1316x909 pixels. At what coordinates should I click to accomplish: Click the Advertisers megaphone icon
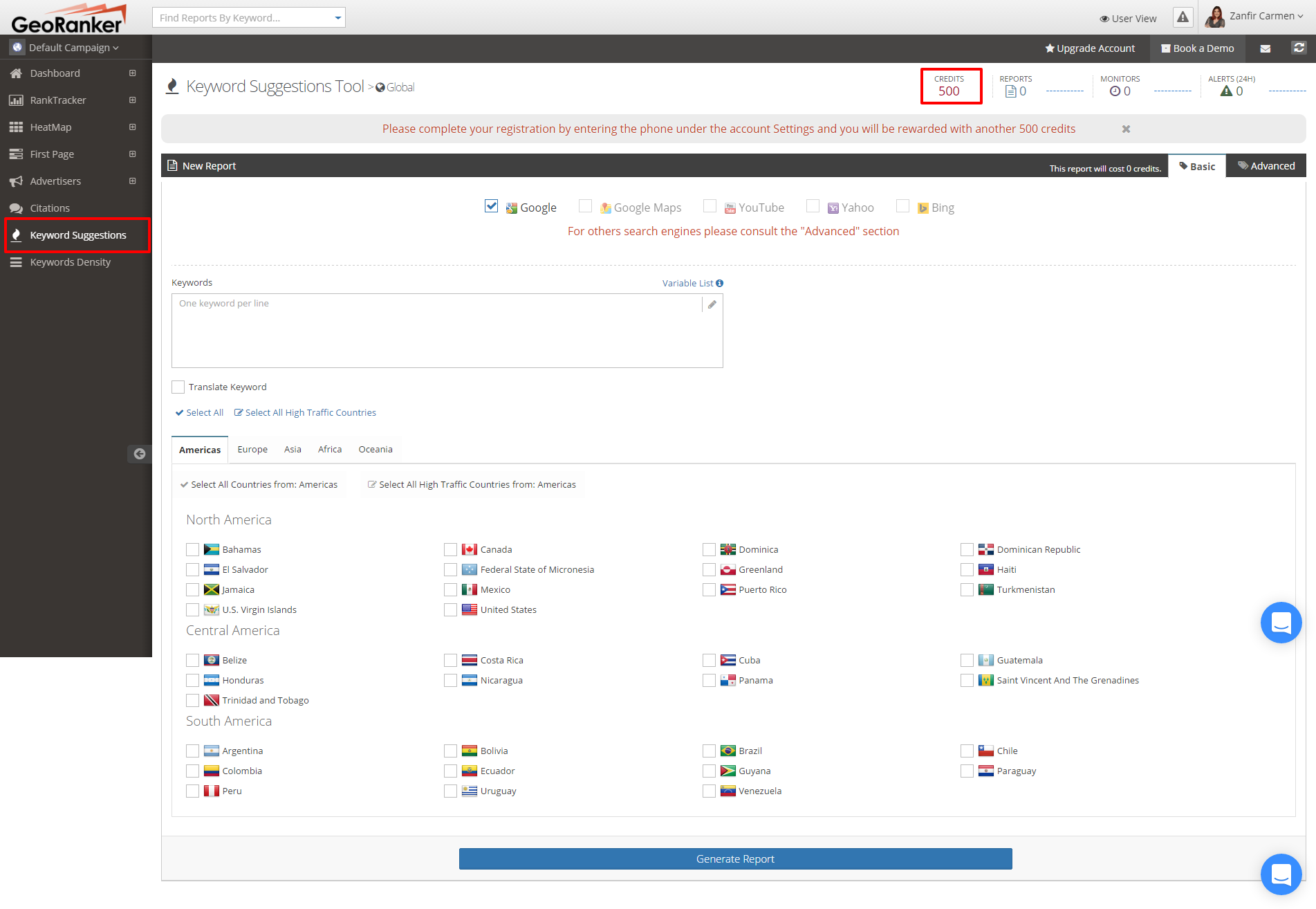16,181
